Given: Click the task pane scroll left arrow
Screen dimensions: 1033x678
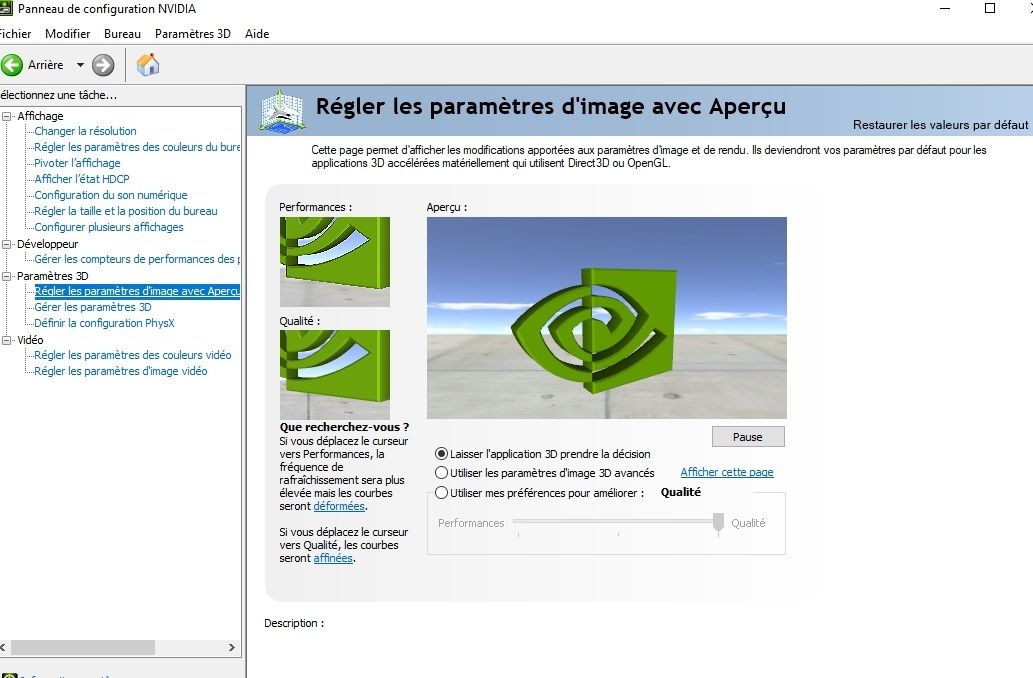Looking at the screenshot, I should [x=3, y=648].
